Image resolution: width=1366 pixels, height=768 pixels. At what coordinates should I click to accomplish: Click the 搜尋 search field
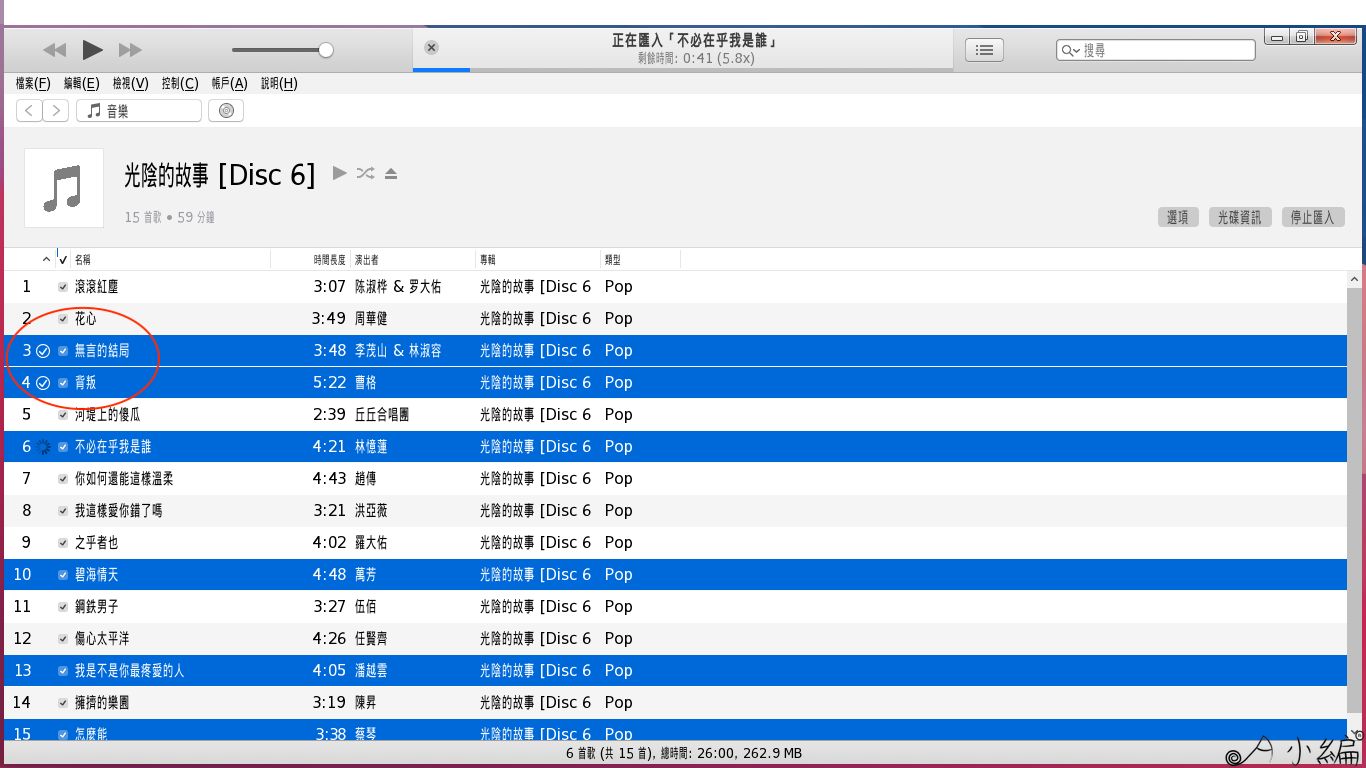[x=1155, y=50]
